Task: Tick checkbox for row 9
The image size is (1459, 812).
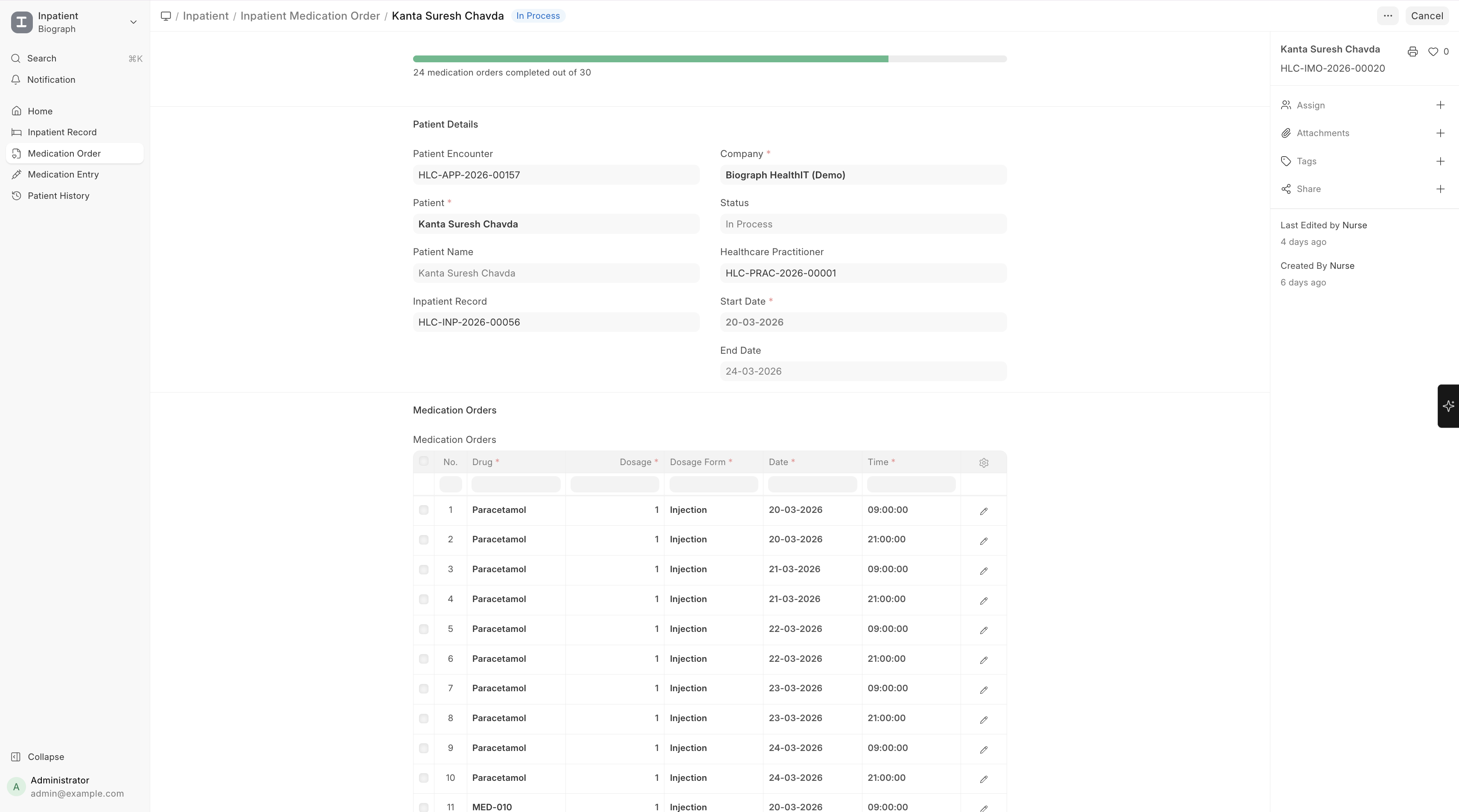Action: click(x=423, y=748)
